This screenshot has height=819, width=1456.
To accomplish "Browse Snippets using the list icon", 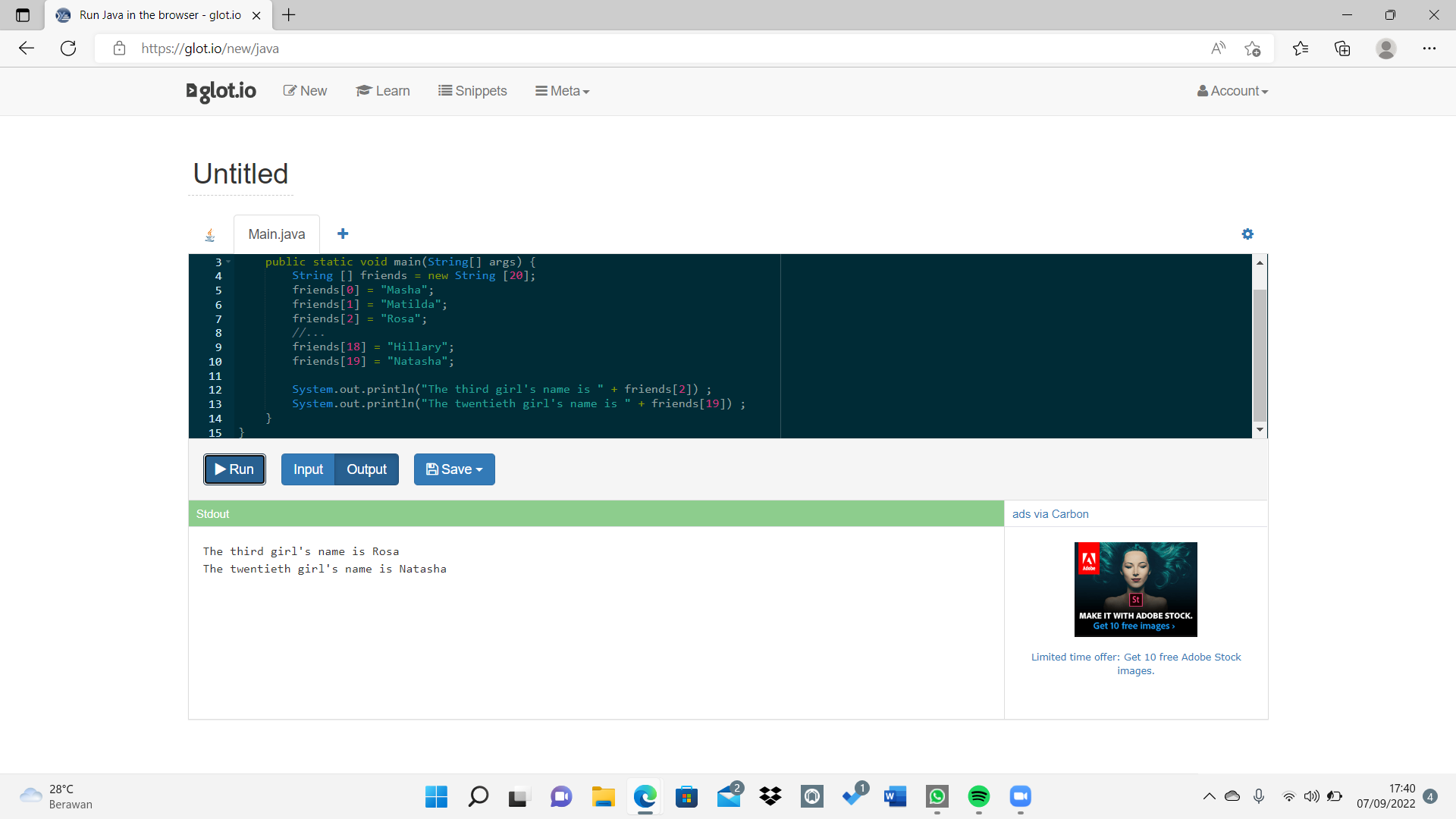I will pyautogui.click(x=472, y=90).
